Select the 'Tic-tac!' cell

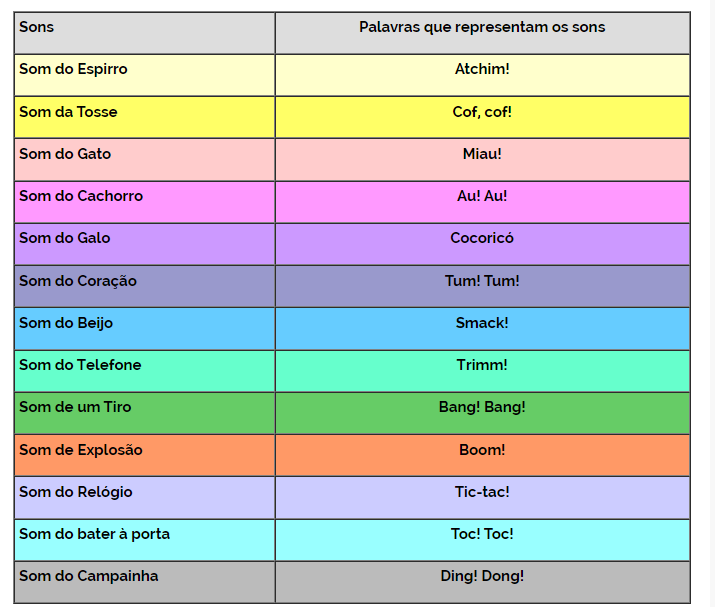(x=482, y=498)
